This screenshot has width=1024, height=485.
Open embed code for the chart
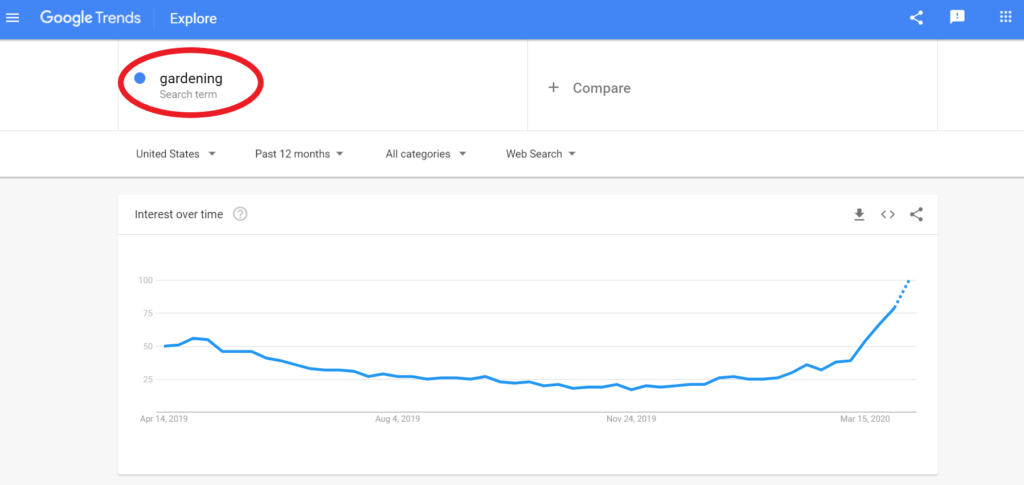point(888,214)
